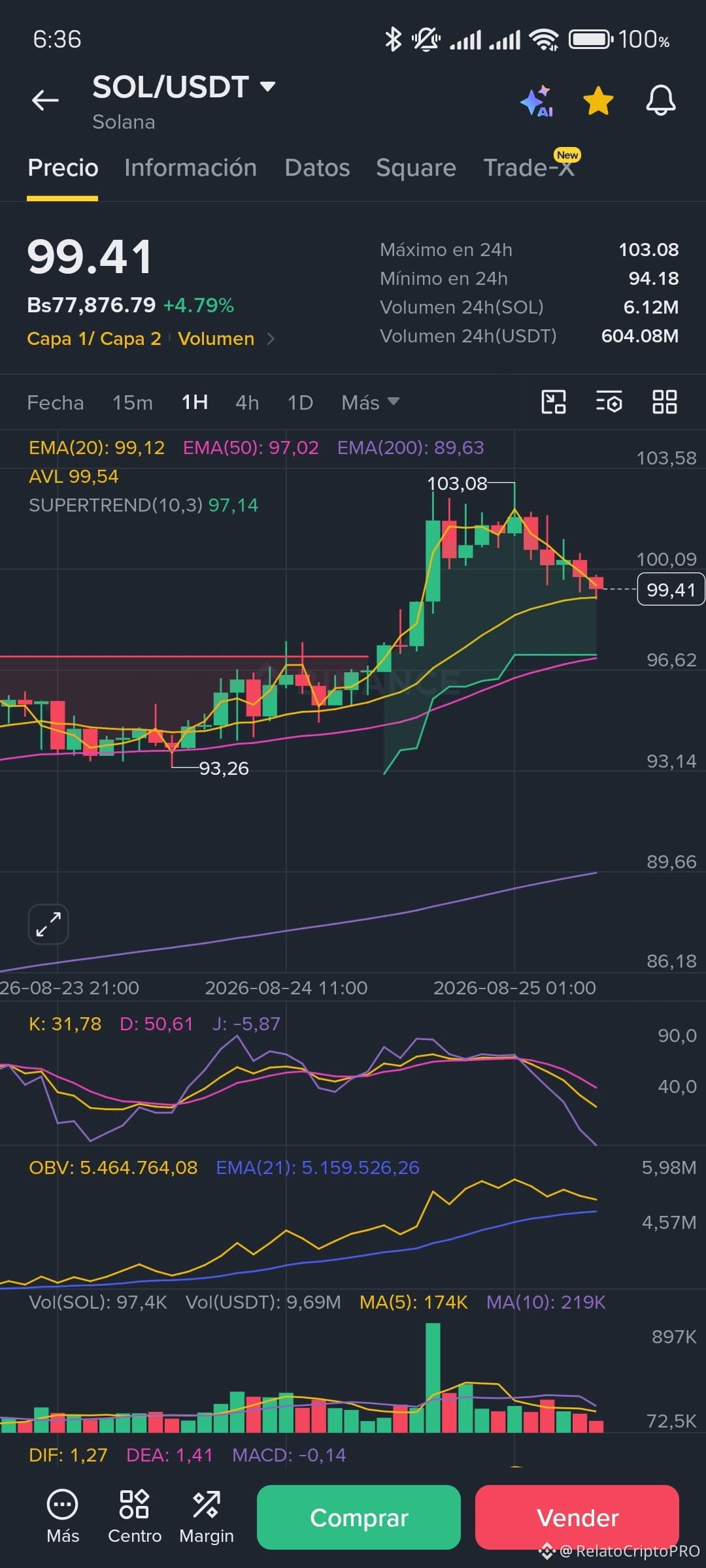Tap the OBV: 5.464.764,08 label

[113, 1168]
